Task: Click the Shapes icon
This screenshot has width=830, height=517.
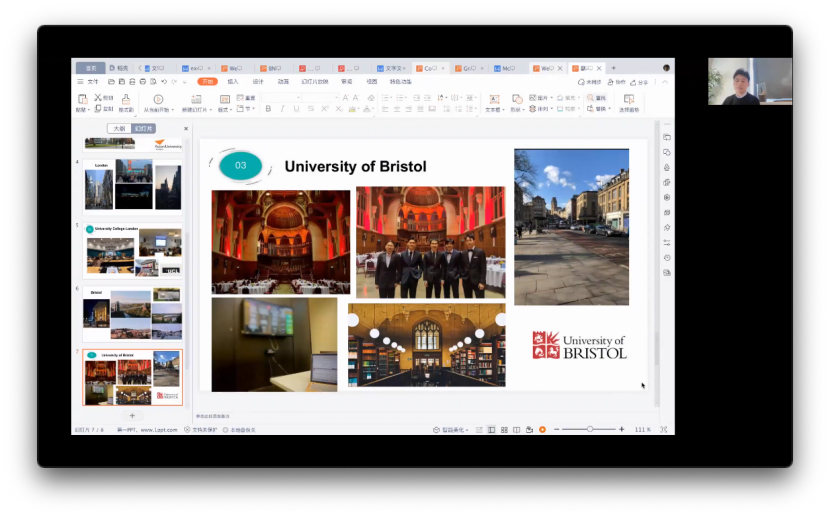Action: click(517, 99)
